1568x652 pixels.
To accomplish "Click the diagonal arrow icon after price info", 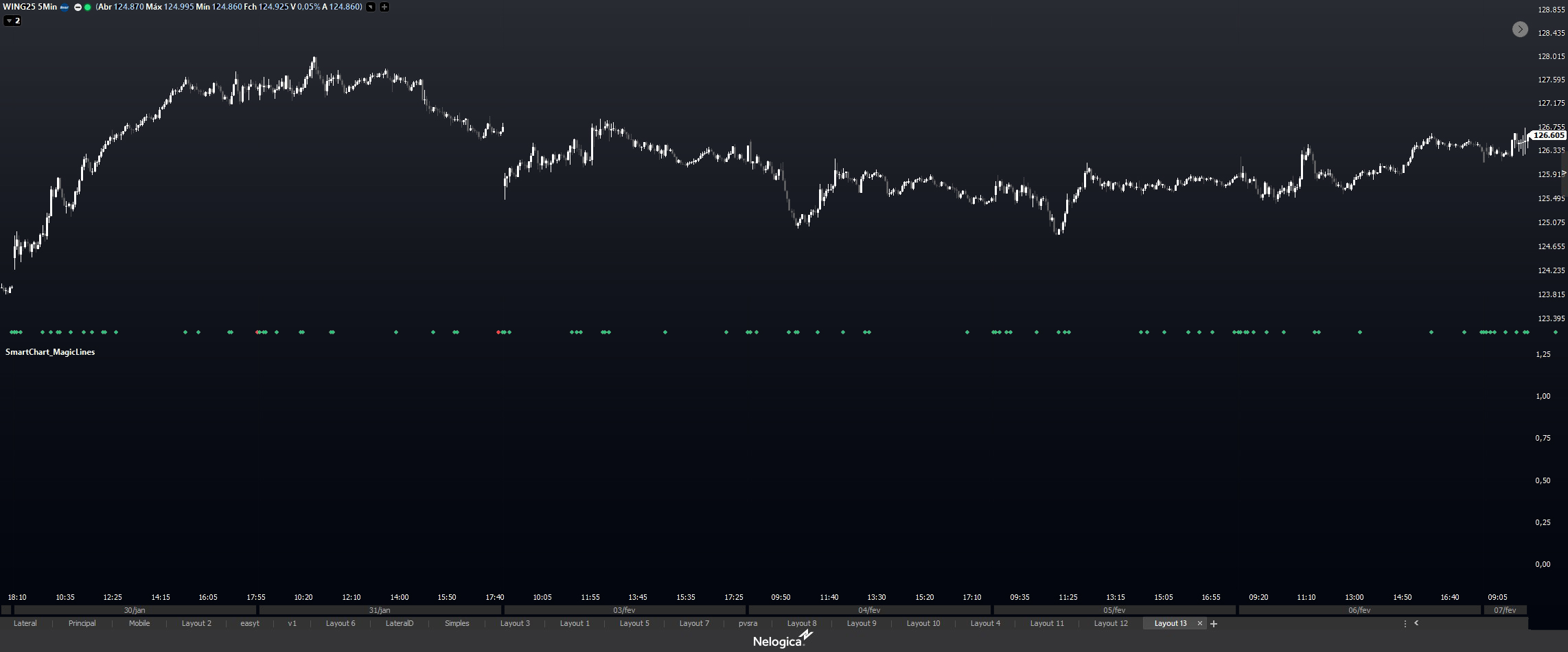I will (x=371, y=7).
